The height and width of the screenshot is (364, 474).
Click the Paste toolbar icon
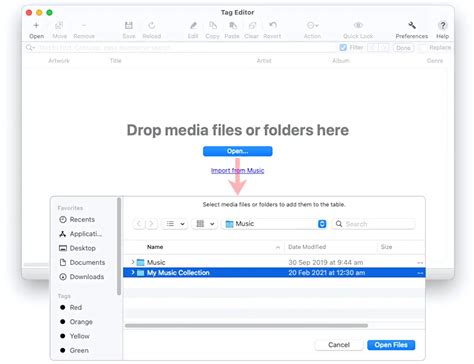tap(233, 25)
